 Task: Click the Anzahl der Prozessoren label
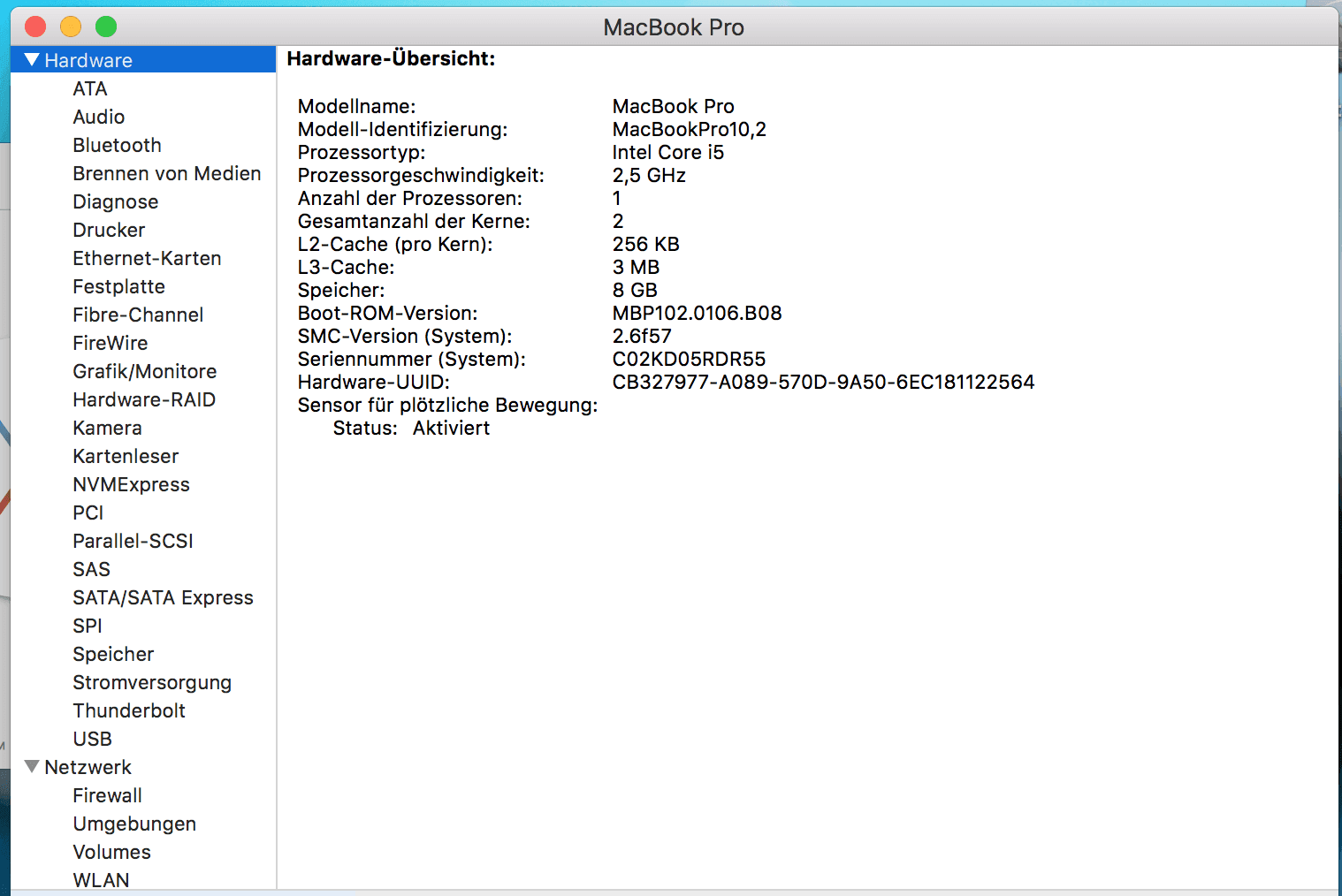tap(409, 198)
